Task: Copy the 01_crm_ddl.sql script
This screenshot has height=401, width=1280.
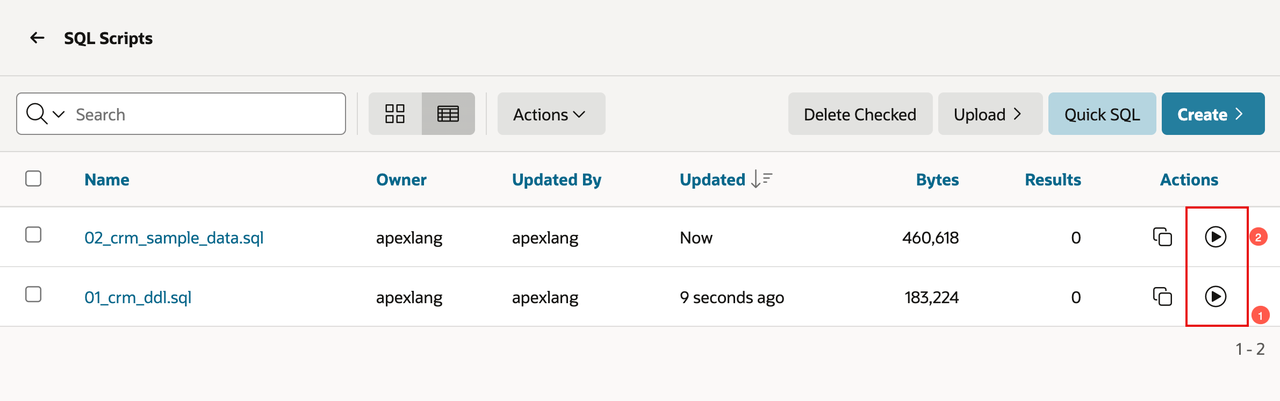Action: 1162,296
